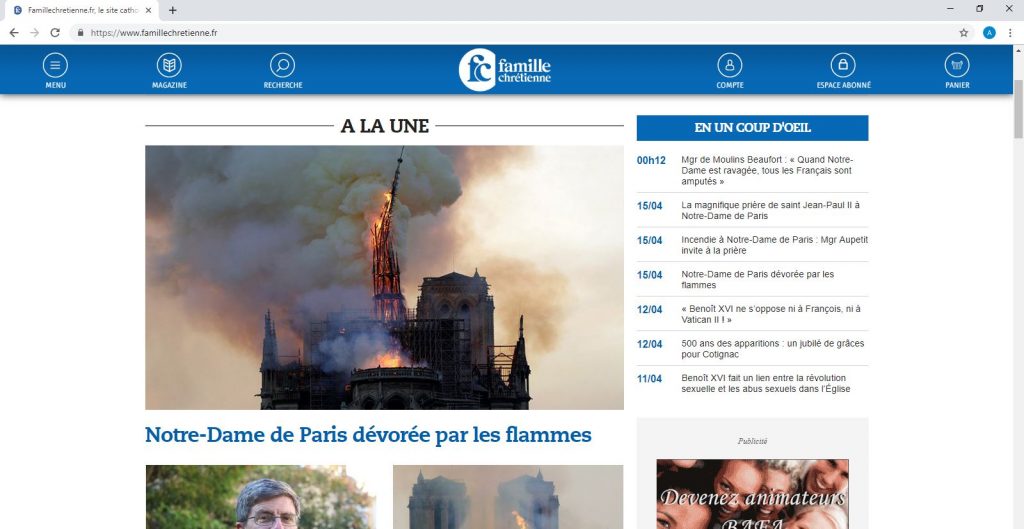Click the burning Notre-Dame spire photo
This screenshot has height=529, width=1024.
(x=384, y=277)
